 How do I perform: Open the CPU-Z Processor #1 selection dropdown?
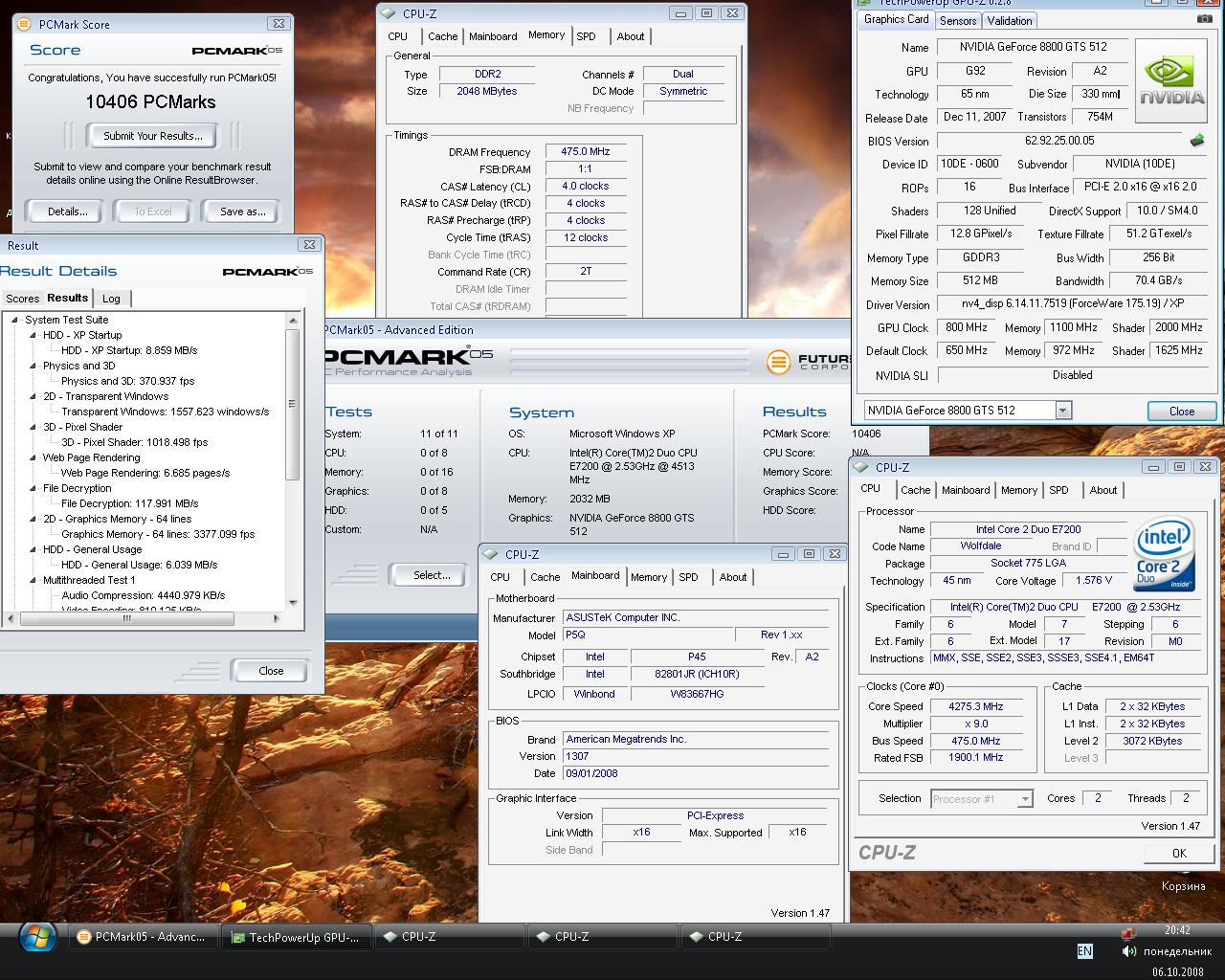(x=1025, y=798)
